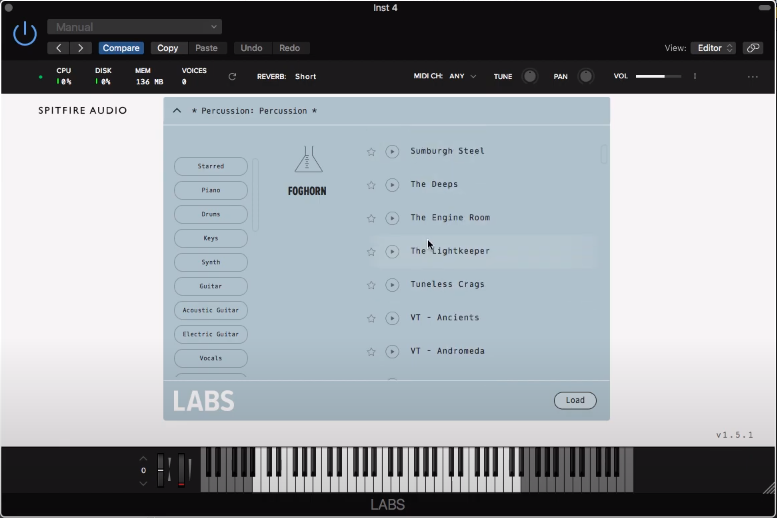This screenshot has height=518, width=777.
Task: Click the large LABS logo
Action: [203, 402]
